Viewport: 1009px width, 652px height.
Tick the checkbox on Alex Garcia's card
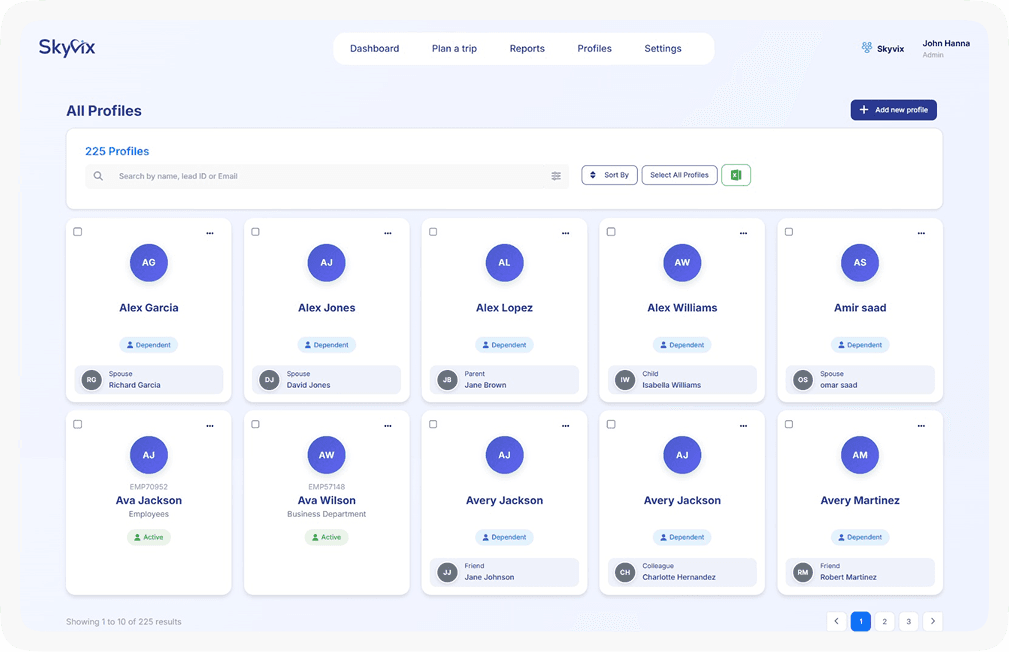tap(77, 231)
